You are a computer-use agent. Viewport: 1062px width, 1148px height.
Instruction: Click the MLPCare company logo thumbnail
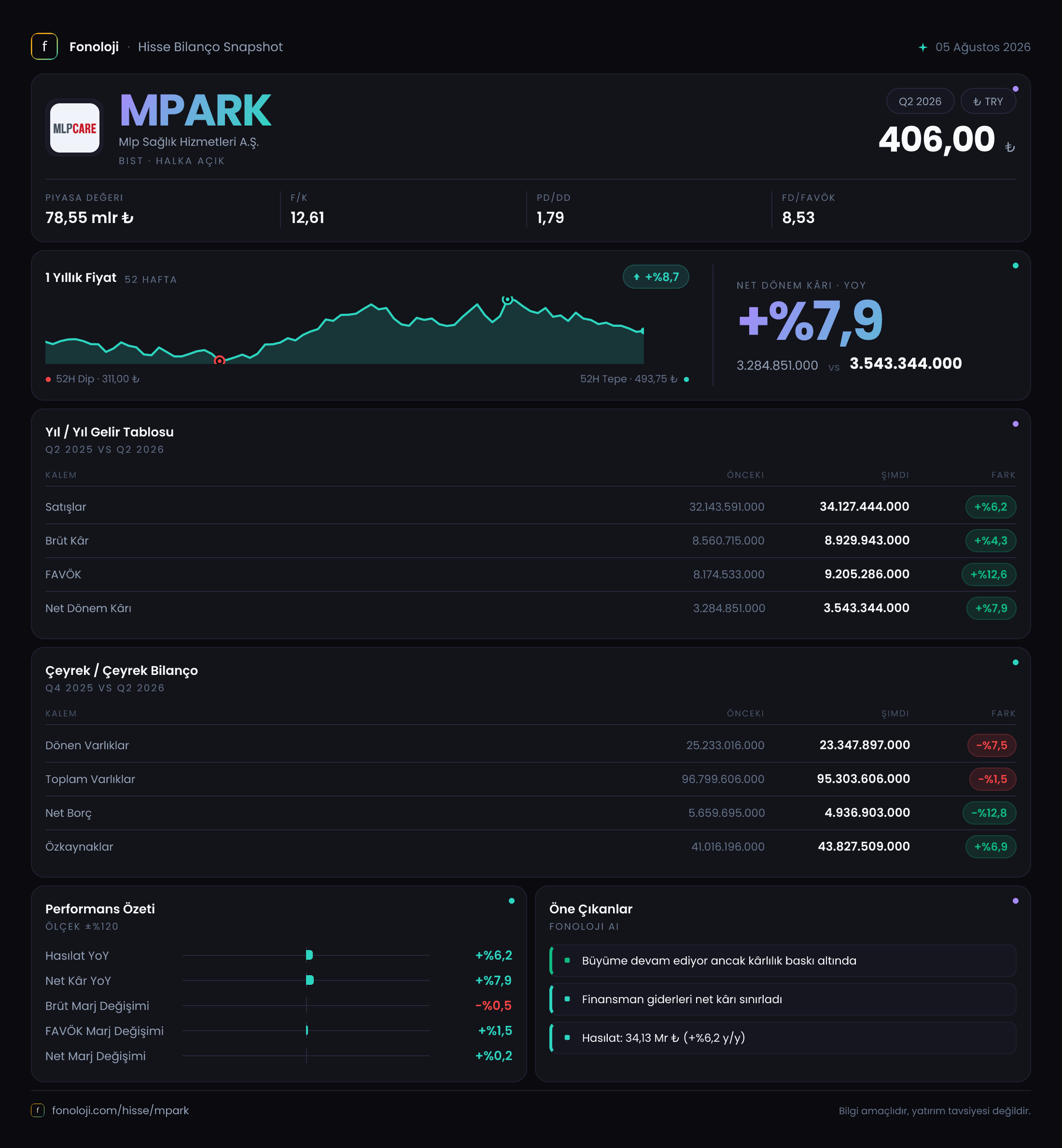[74, 127]
